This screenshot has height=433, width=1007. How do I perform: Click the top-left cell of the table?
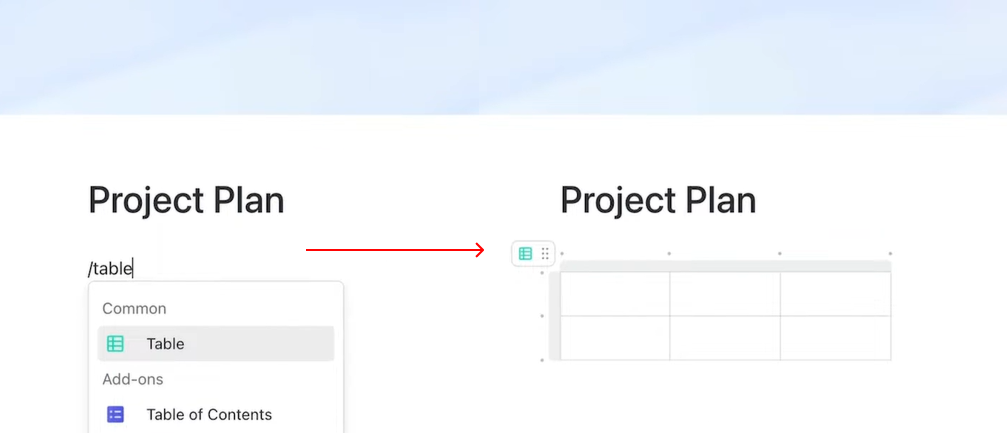(x=615, y=294)
